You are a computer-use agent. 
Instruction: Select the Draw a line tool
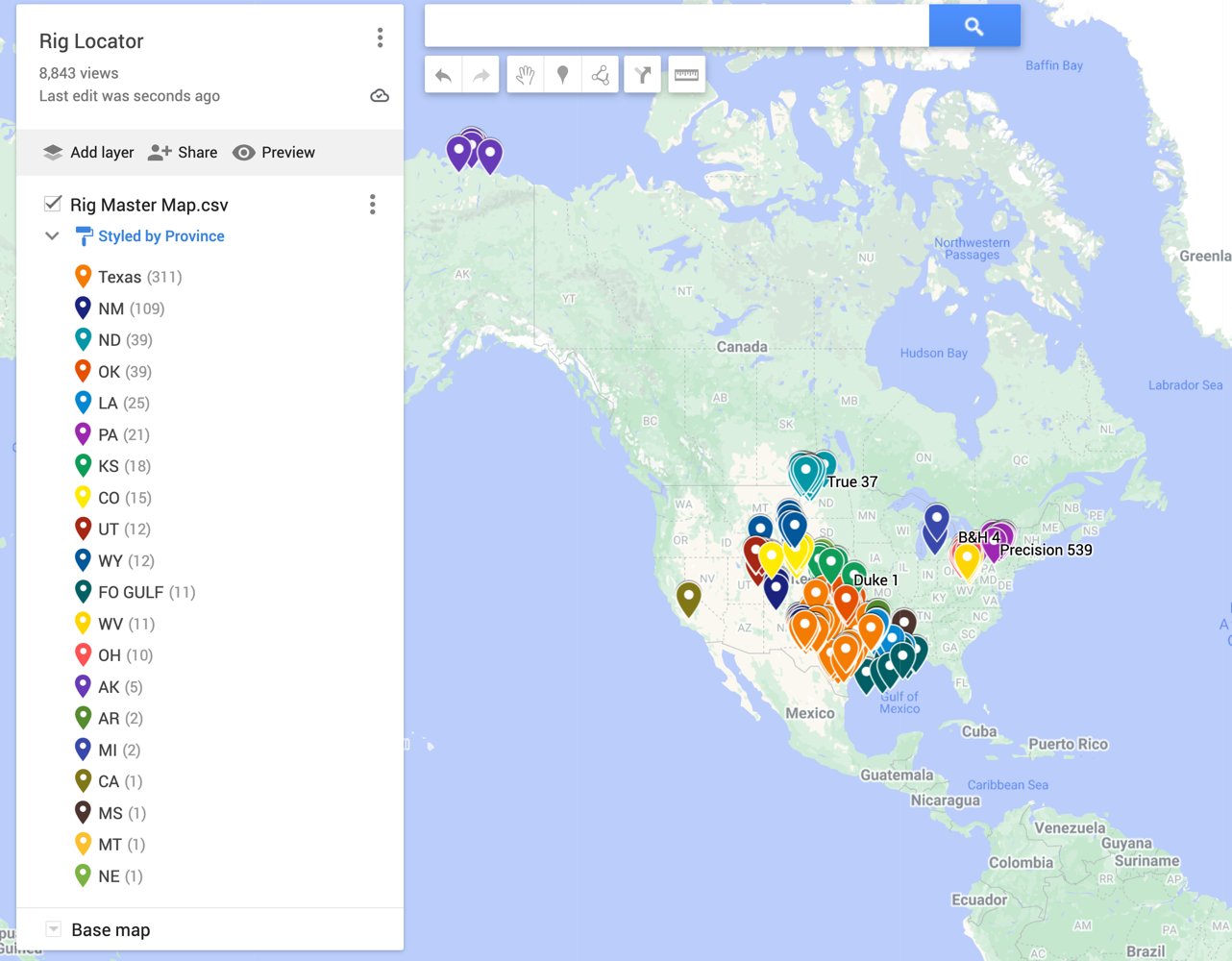point(600,74)
